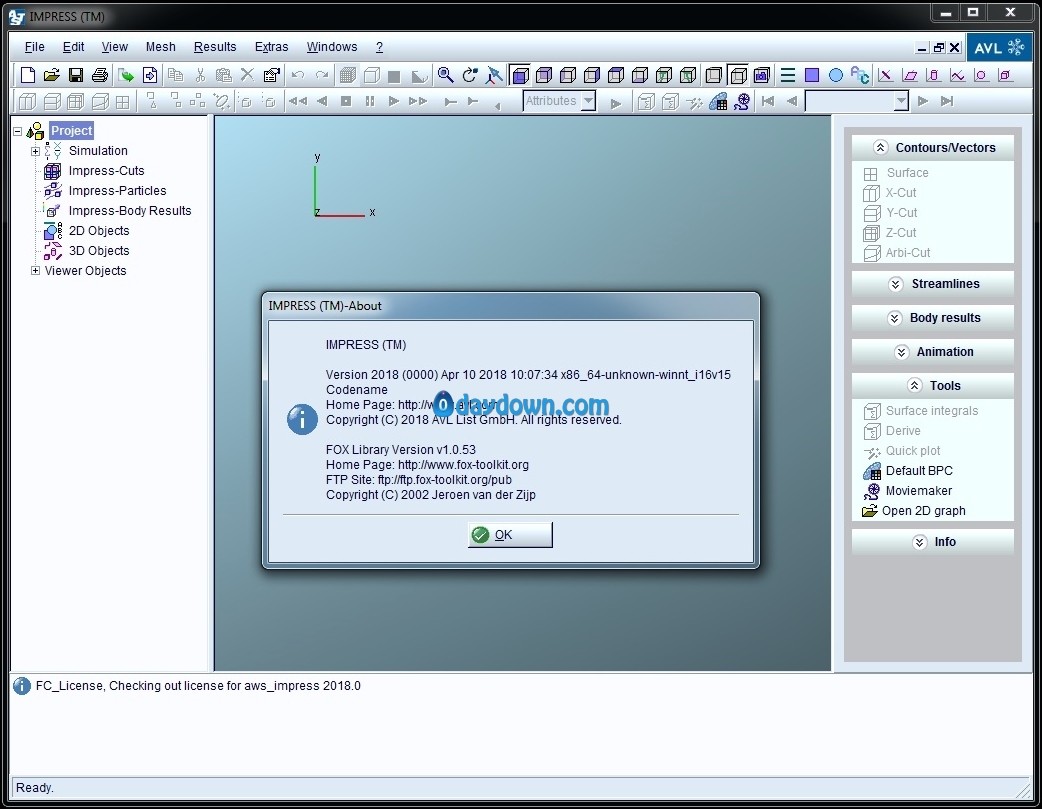Image resolution: width=1042 pixels, height=809 pixels.
Task: Click the pink cube 3D object icon
Action: coord(1005,75)
